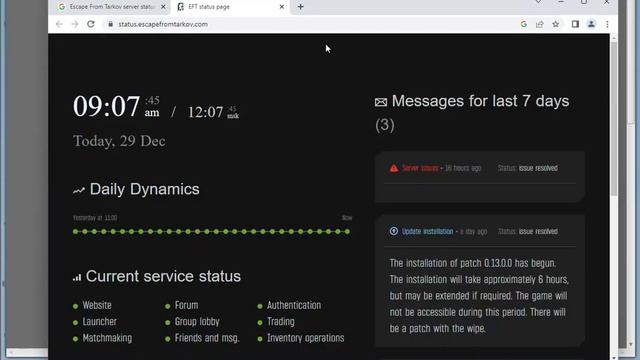Close the Escape From Tarkov server status tab
This screenshot has width=640, height=360.
point(163,7)
